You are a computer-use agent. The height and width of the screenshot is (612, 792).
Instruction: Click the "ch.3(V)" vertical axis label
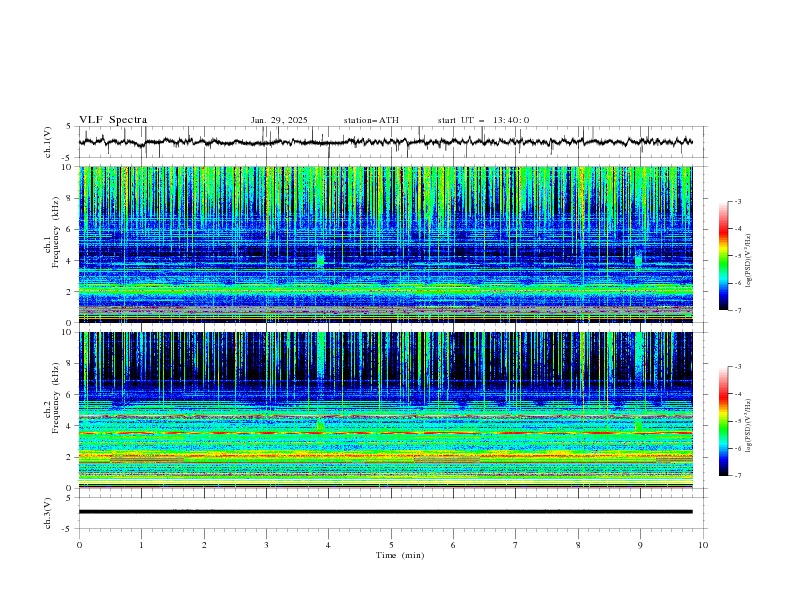pos(48,513)
